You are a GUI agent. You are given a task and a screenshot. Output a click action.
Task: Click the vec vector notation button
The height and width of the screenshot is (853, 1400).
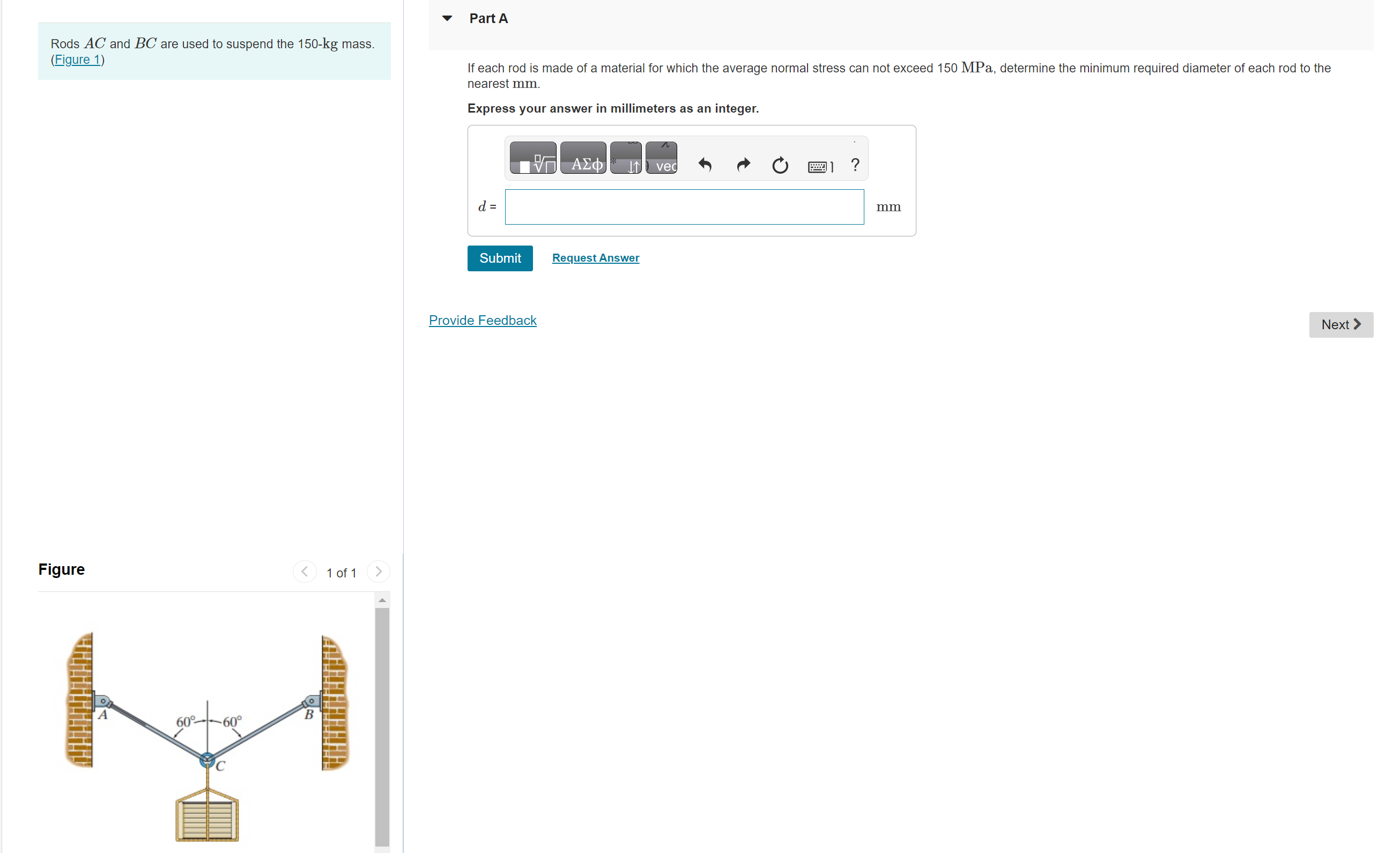[661, 158]
